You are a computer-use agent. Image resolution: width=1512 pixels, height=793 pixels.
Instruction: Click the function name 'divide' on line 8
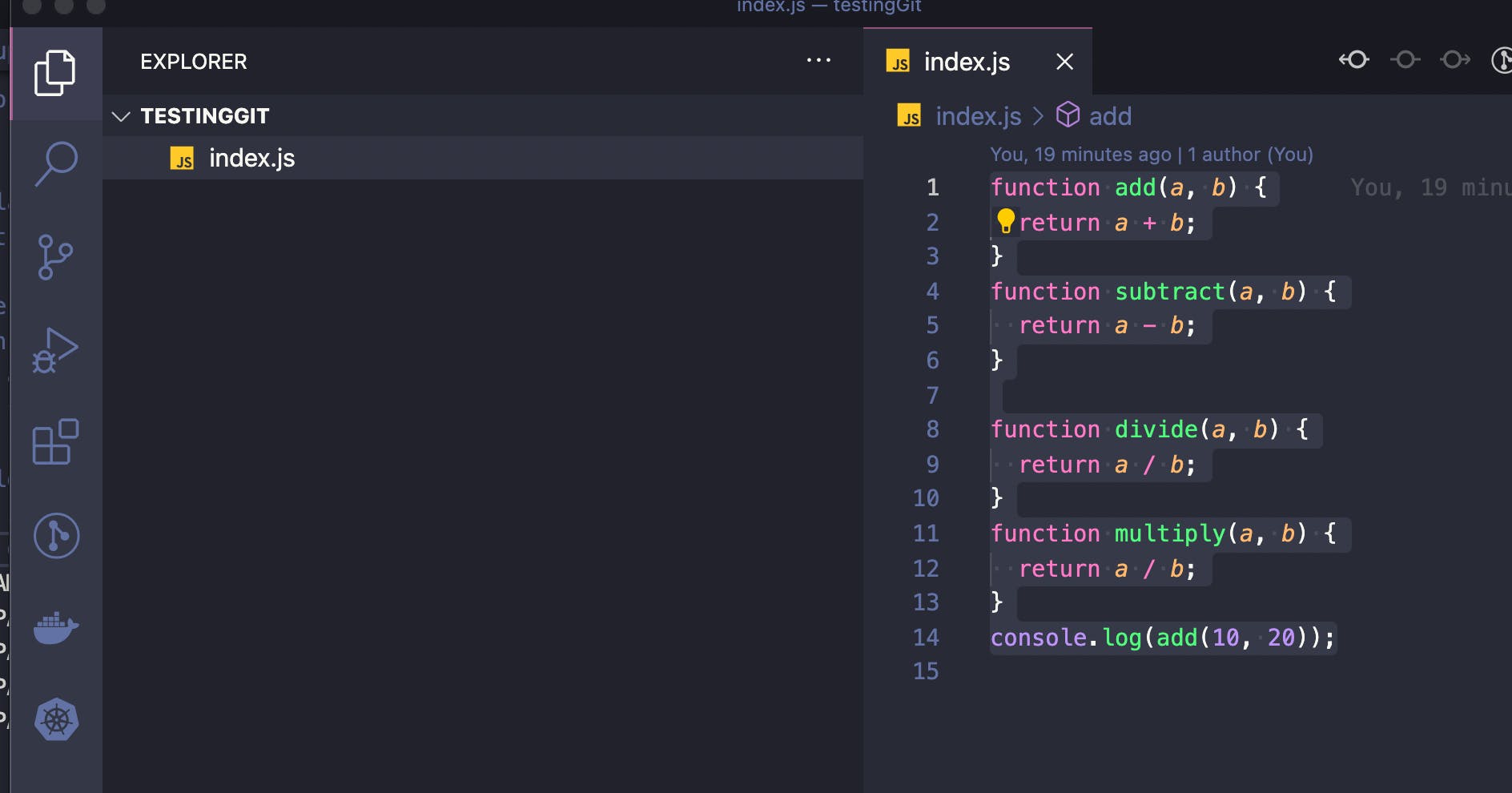tap(1156, 429)
